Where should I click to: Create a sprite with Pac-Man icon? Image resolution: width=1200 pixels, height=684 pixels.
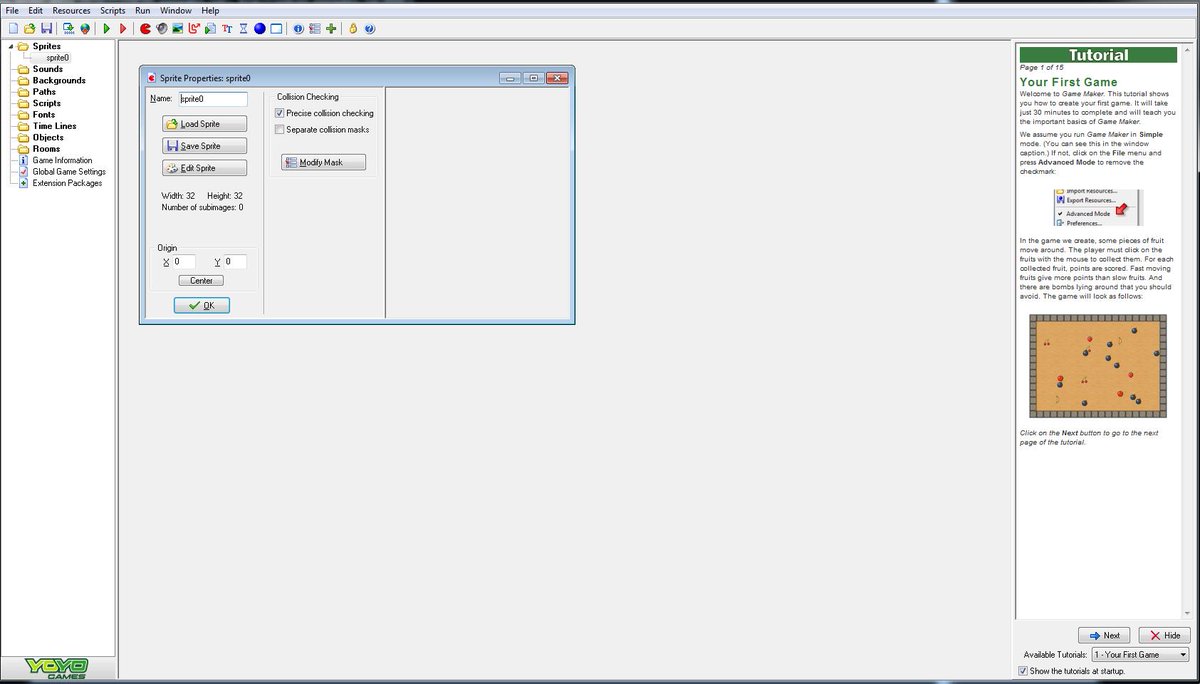tap(145, 29)
